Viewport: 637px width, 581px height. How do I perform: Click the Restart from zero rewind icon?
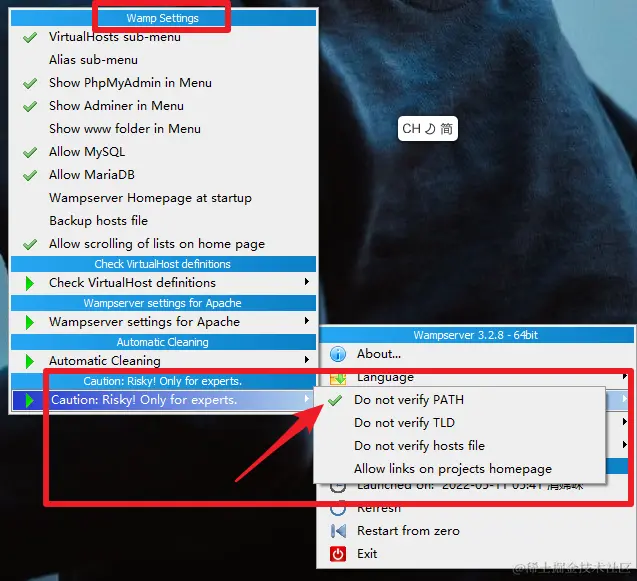click(338, 531)
